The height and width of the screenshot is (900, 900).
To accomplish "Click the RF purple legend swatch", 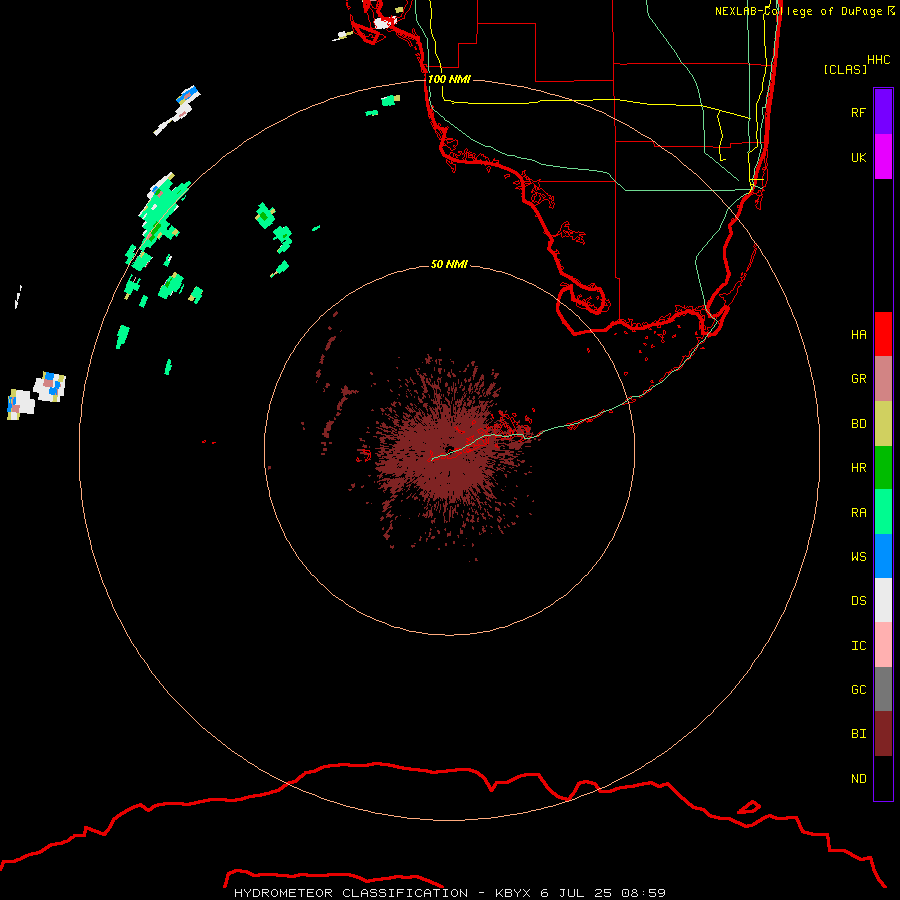I will pos(883,112).
